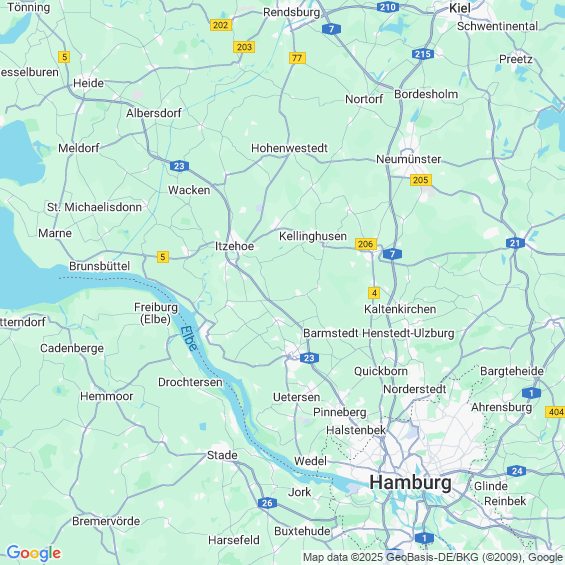Open the Map data copyright text

click(433, 557)
